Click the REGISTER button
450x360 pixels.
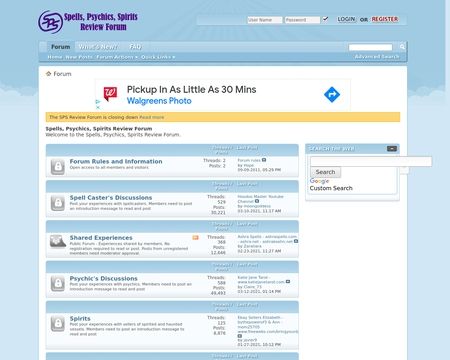point(385,19)
